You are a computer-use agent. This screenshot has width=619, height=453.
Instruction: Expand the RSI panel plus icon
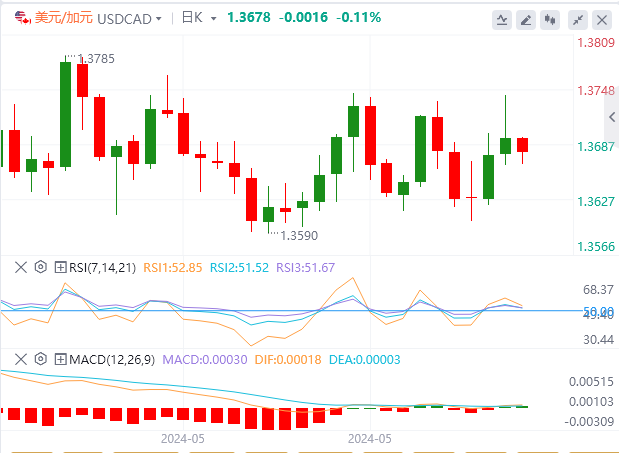(x=60, y=268)
